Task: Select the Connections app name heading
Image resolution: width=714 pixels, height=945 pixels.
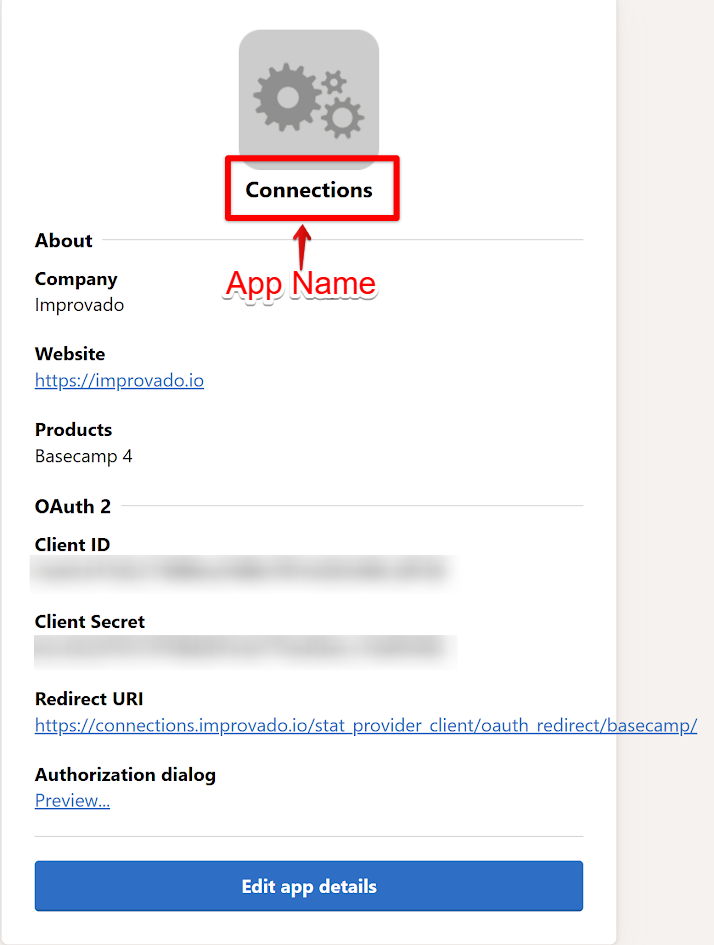Action: pyautogui.click(x=309, y=190)
